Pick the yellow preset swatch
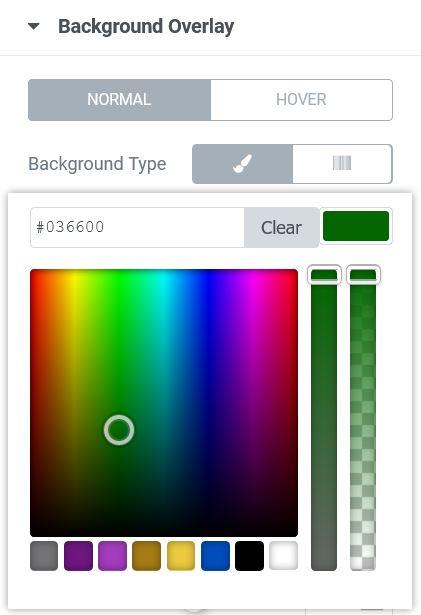 pos(181,556)
